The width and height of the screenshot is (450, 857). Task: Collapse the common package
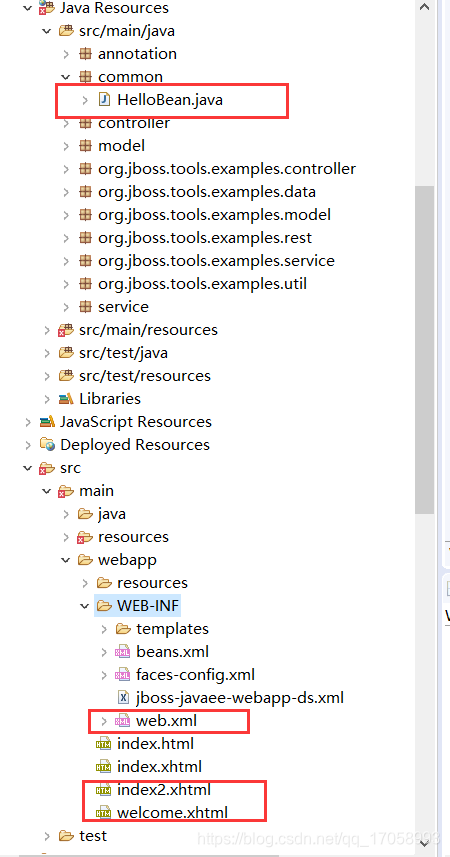pos(66,77)
